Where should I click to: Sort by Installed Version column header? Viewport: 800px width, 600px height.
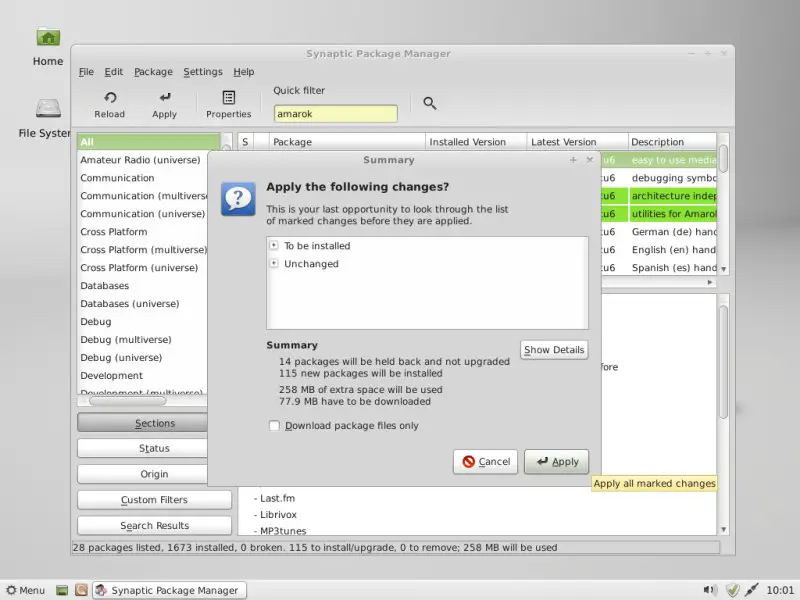pos(476,142)
